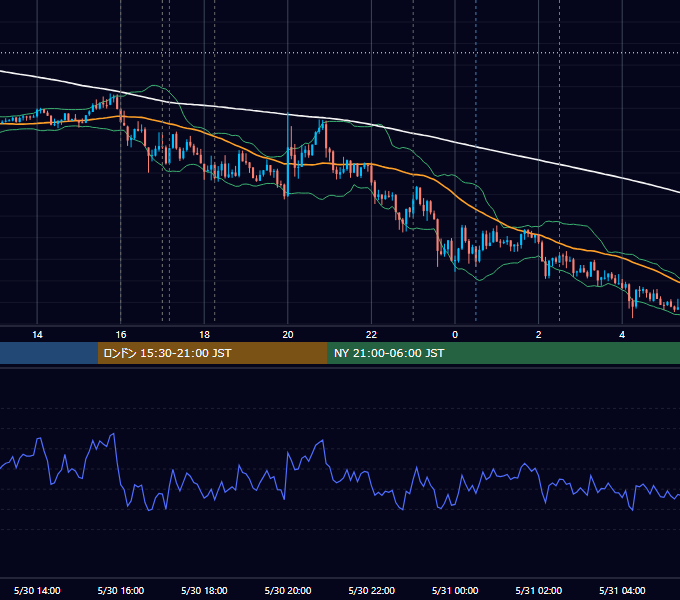Click the London session band 15:30-21:00 JST

tap(212, 353)
